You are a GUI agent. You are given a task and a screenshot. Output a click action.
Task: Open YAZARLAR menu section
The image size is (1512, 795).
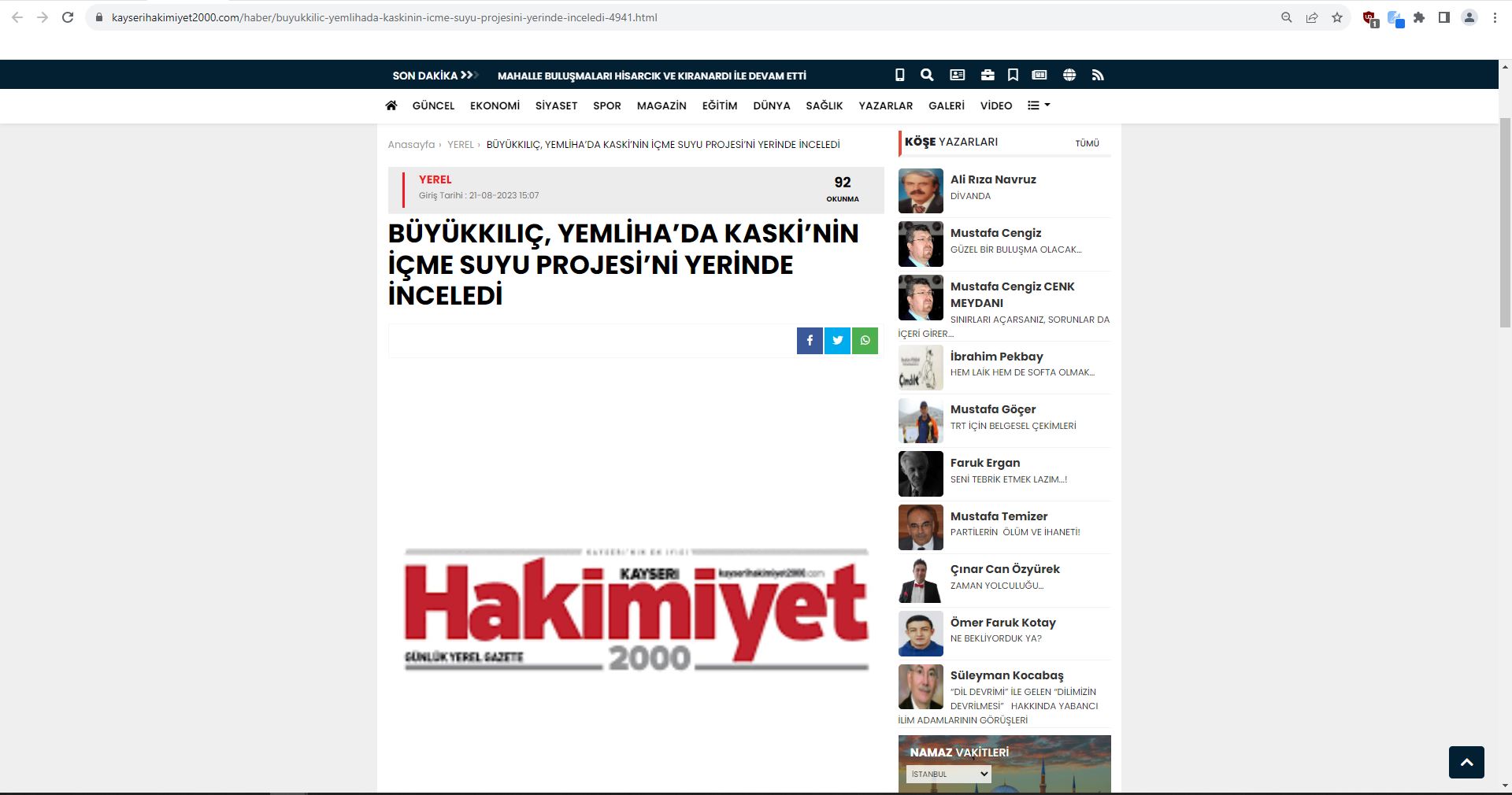point(886,105)
